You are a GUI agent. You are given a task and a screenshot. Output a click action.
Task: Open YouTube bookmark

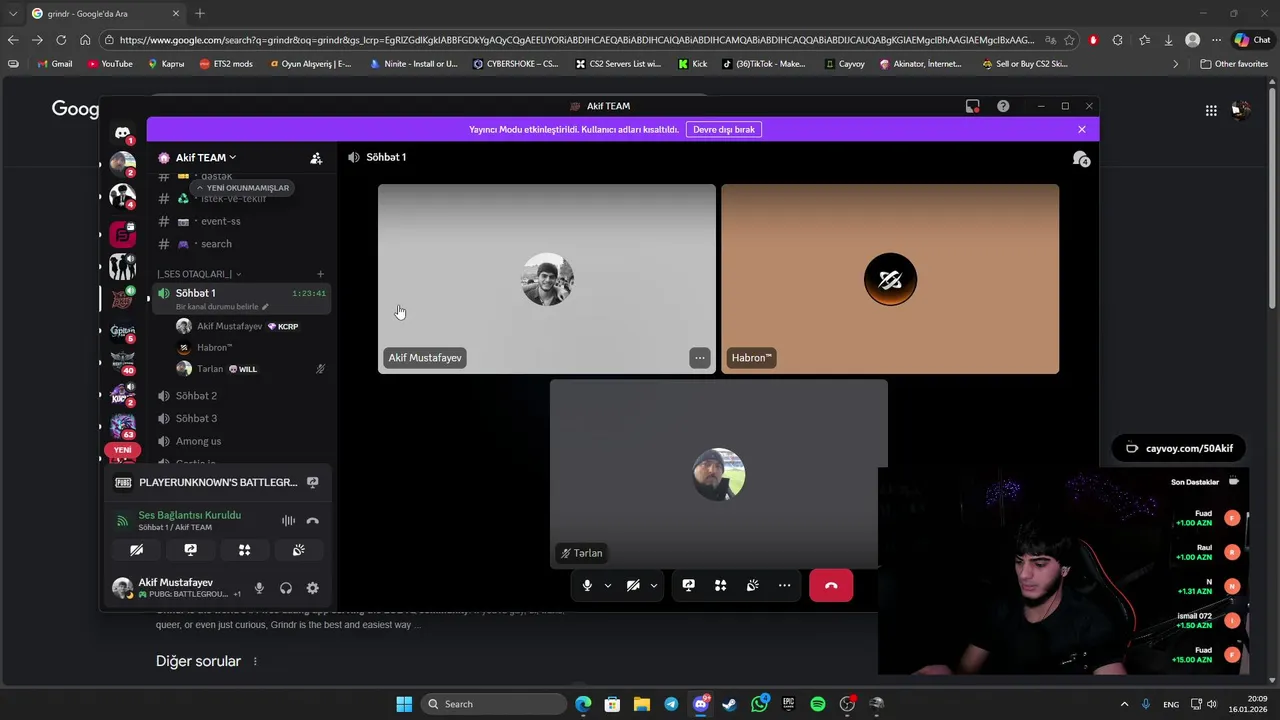click(x=109, y=64)
